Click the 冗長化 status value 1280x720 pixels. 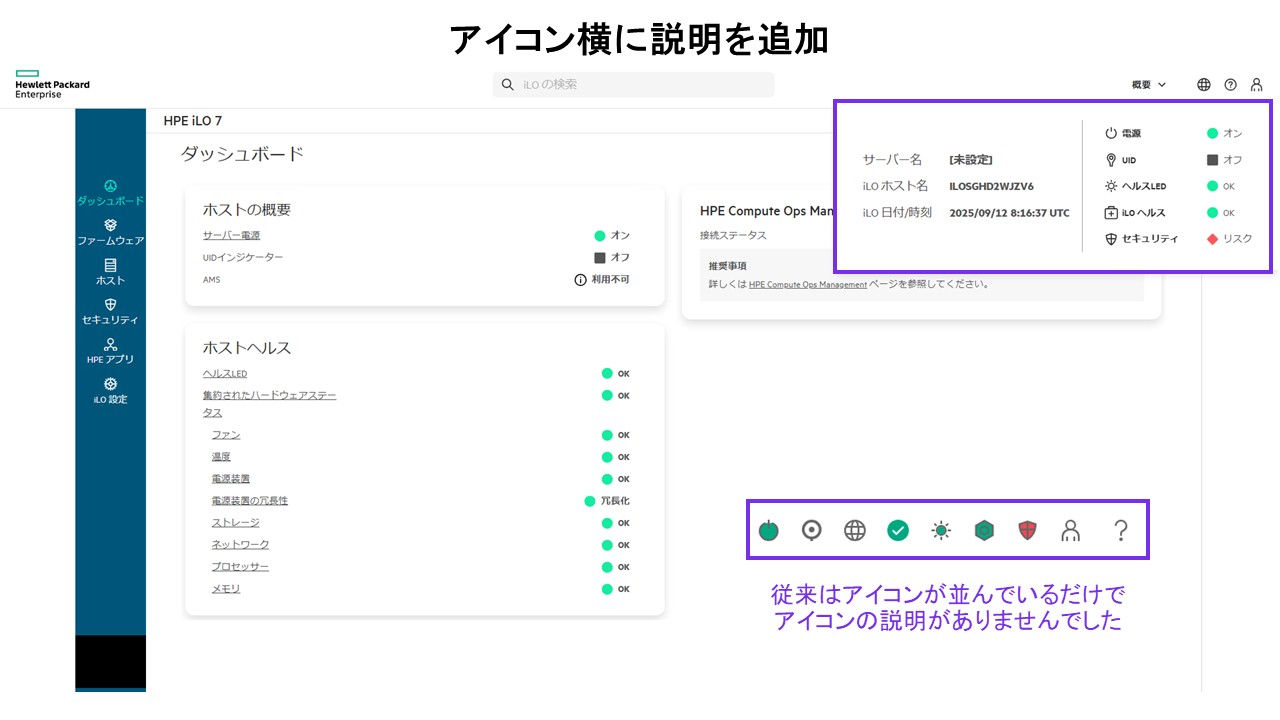[x=607, y=501]
